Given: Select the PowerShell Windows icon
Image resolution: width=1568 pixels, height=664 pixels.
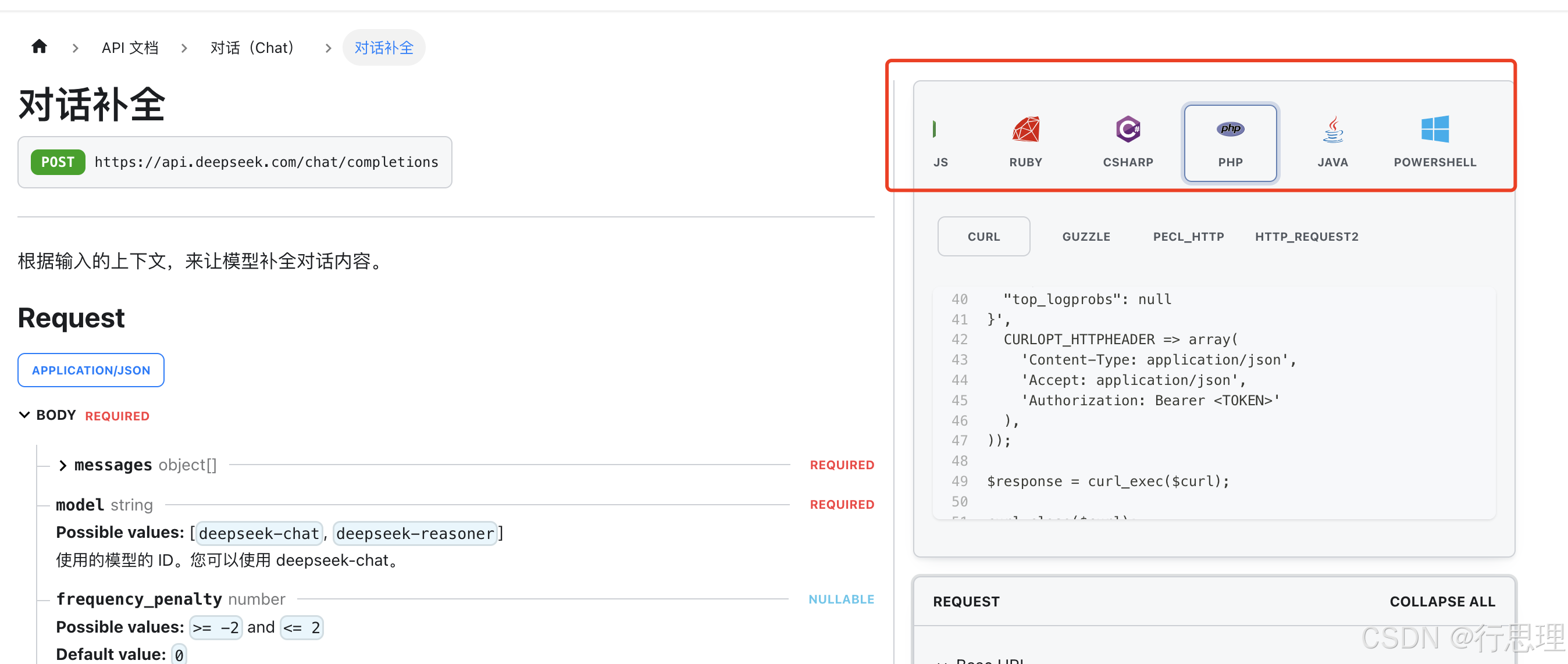Looking at the screenshot, I should click(x=1434, y=130).
